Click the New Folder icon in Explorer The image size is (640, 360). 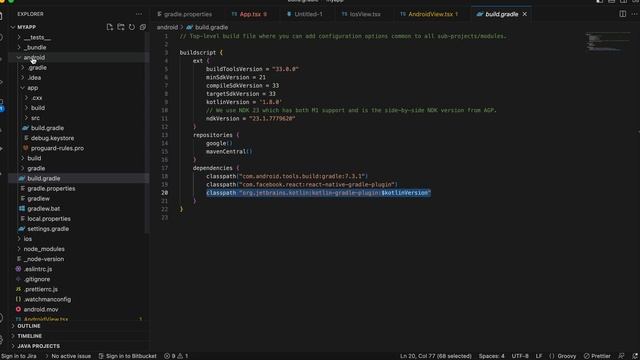coord(121,27)
